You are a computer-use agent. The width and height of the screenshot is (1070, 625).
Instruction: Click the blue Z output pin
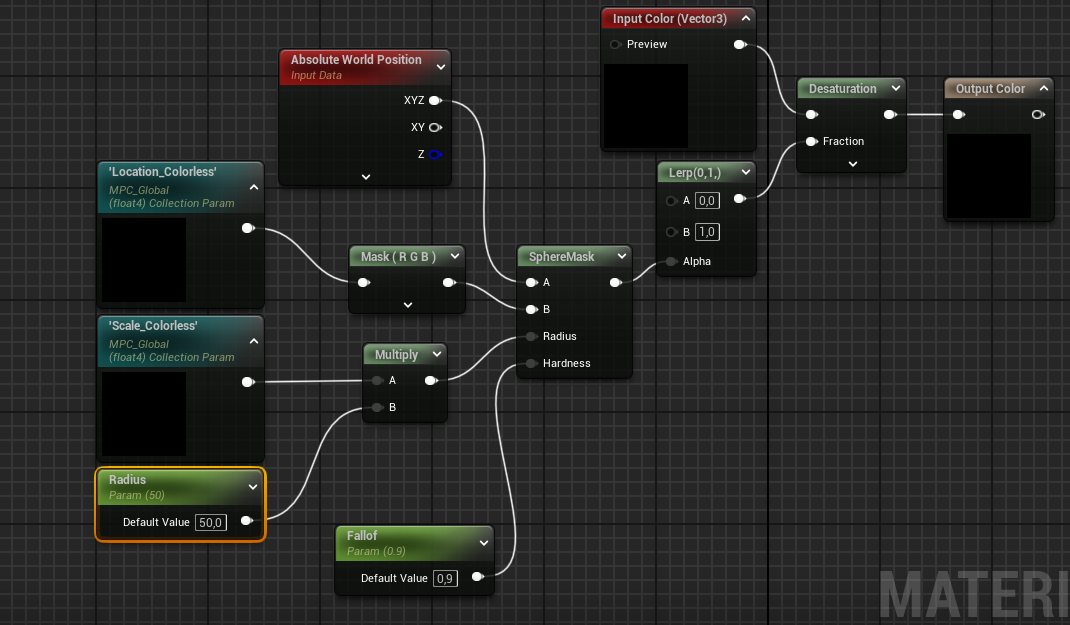pyautogui.click(x=435, y=154)
